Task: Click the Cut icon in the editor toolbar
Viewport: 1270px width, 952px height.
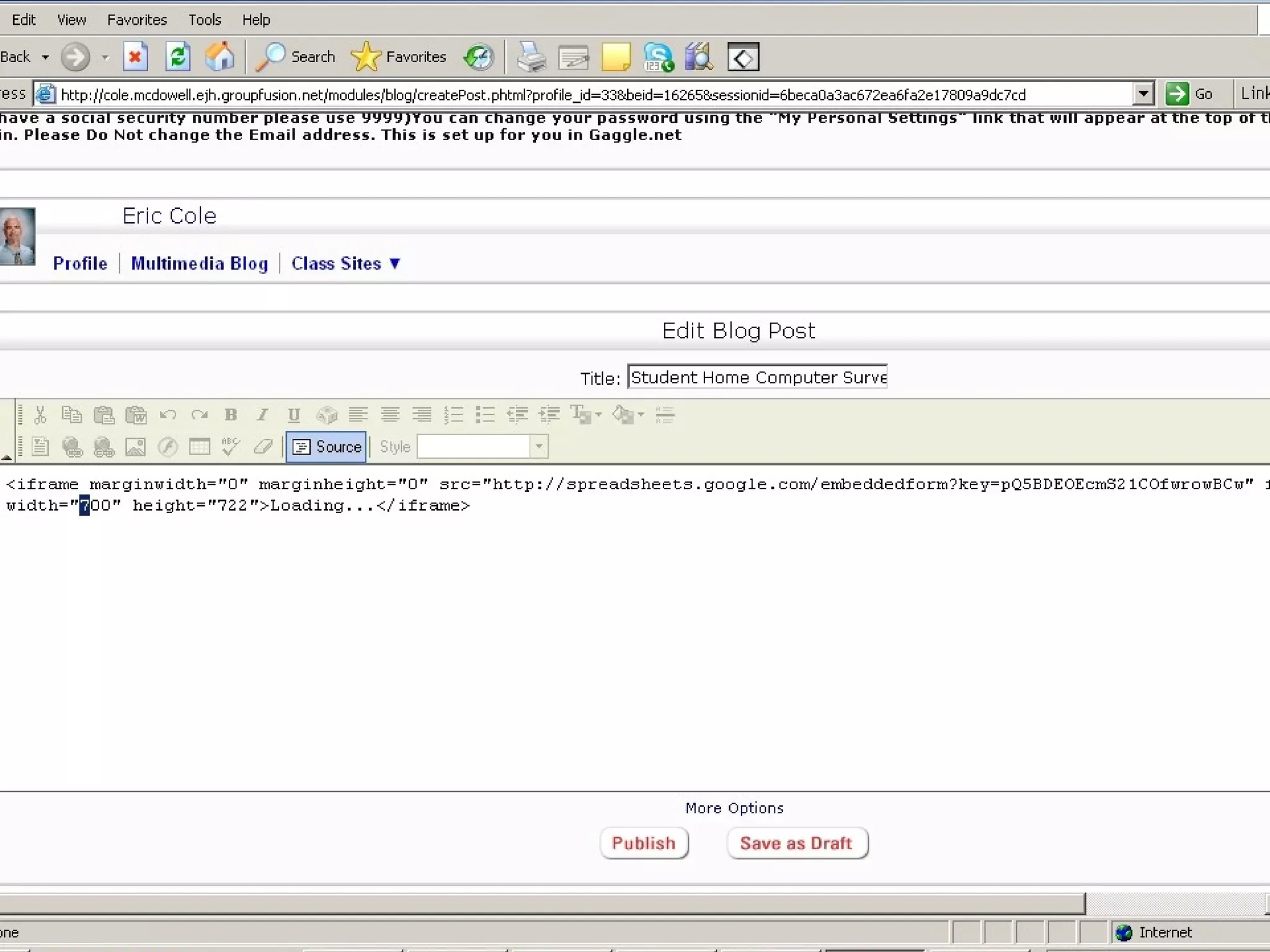Action: click(40, 415)
